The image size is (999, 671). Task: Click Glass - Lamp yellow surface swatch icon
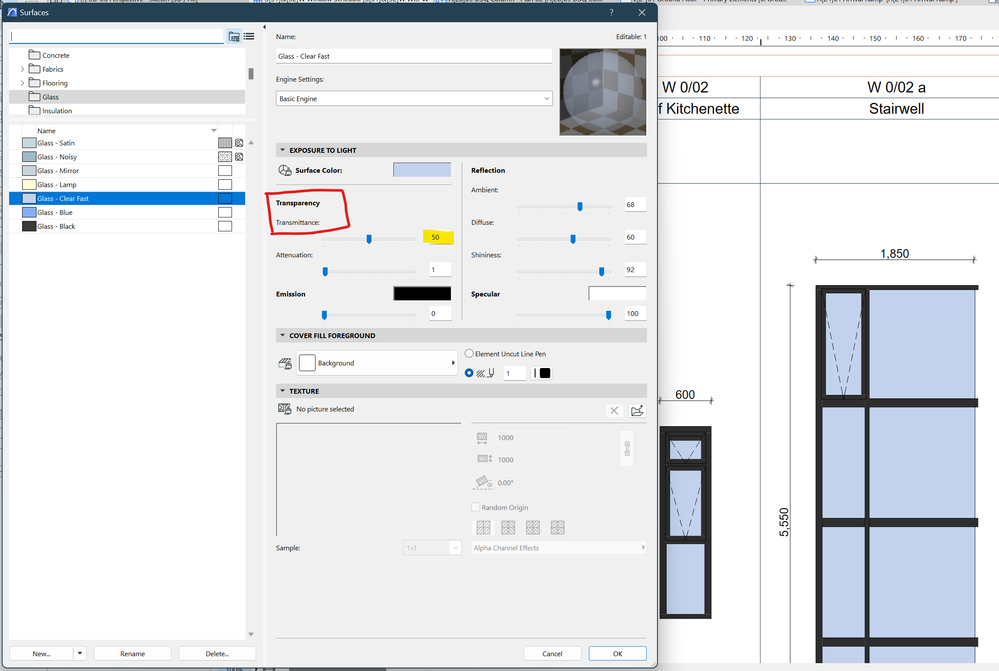(x=29, y=185)
